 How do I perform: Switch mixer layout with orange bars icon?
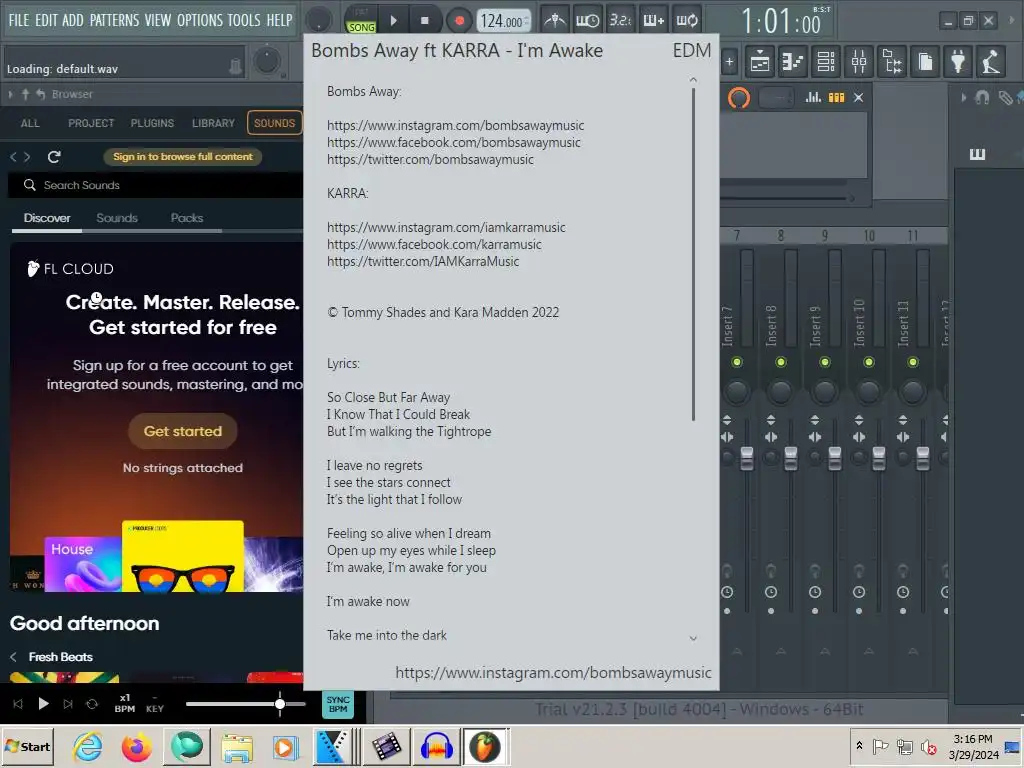point(837,97)
